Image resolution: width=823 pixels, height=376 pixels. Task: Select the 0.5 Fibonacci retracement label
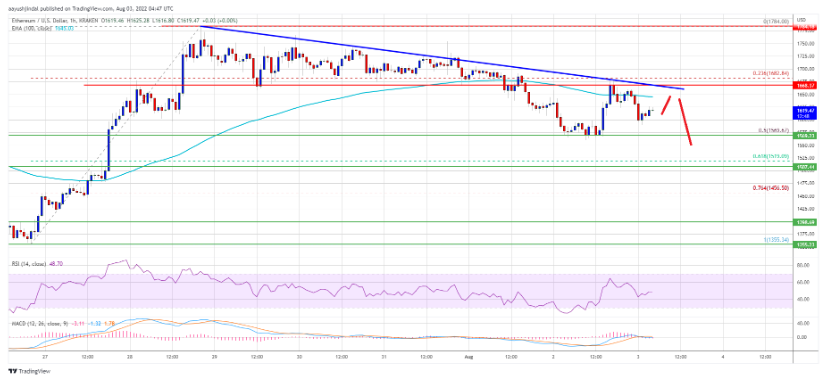[x=773, y=131]
